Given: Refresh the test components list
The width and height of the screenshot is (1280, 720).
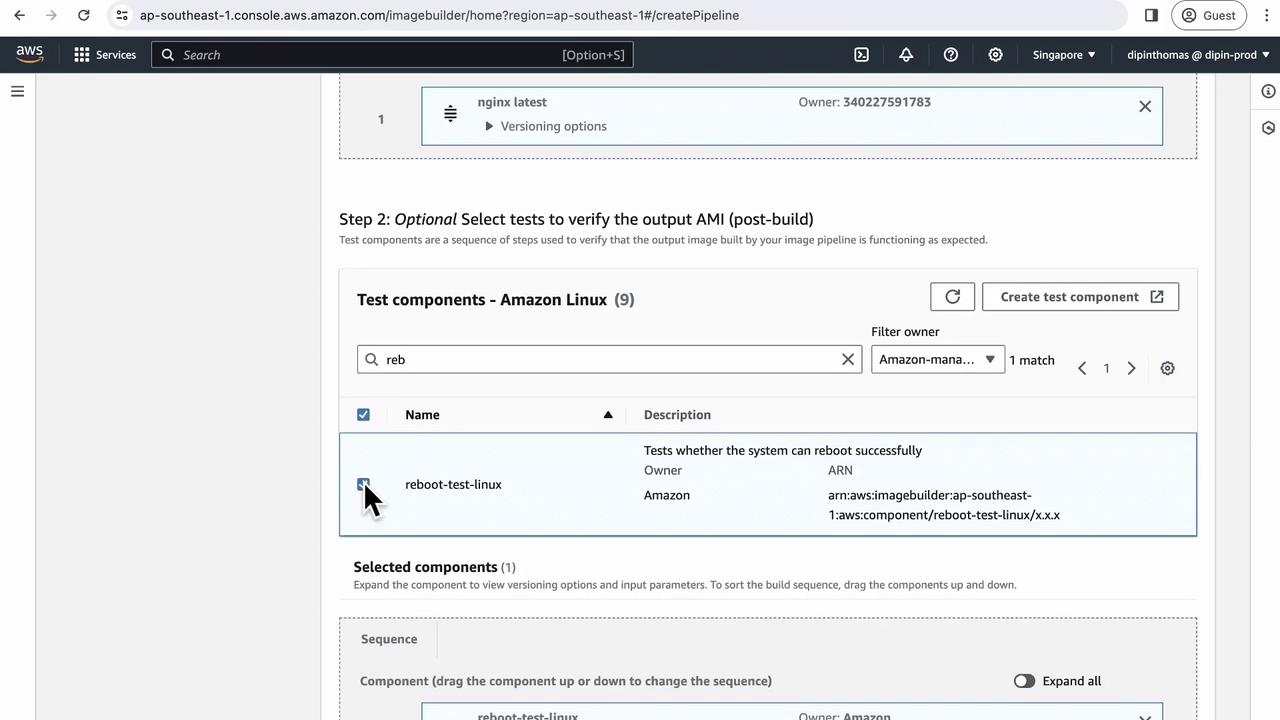Looking at the screenshot, I should [x=952, y=297].
